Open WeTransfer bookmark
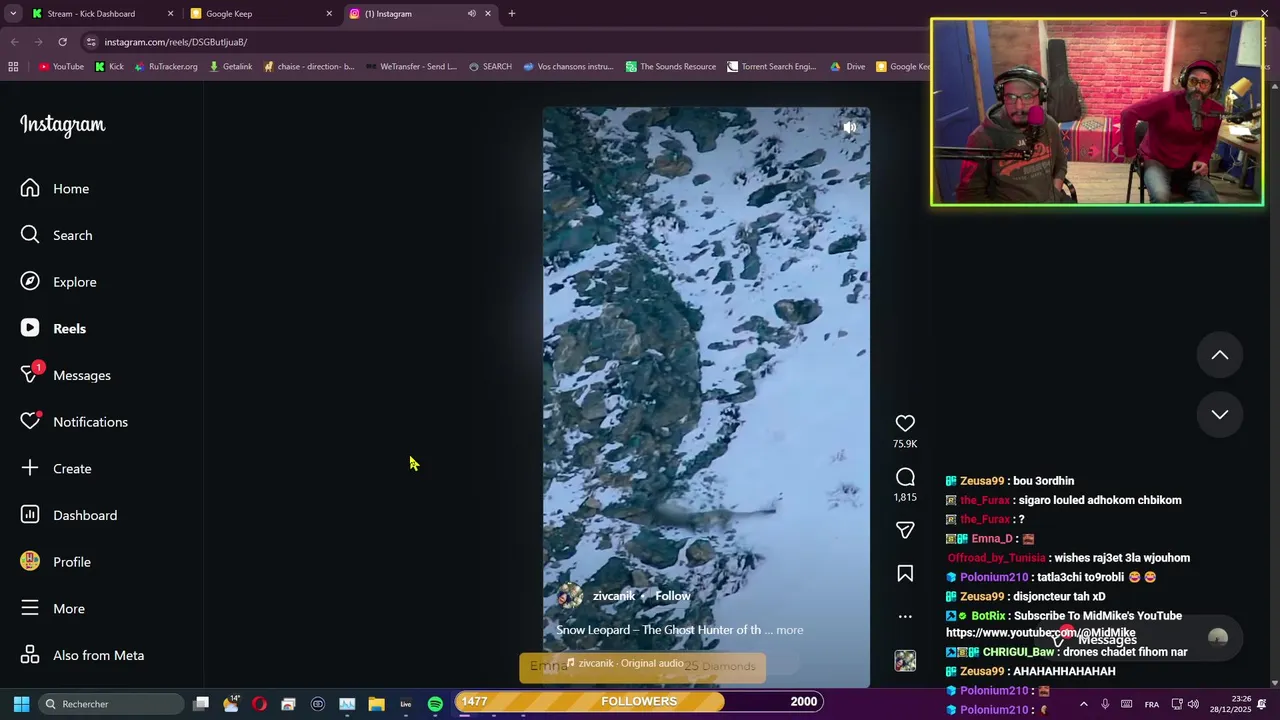The image size is (1280, 720). click(411, 67)
